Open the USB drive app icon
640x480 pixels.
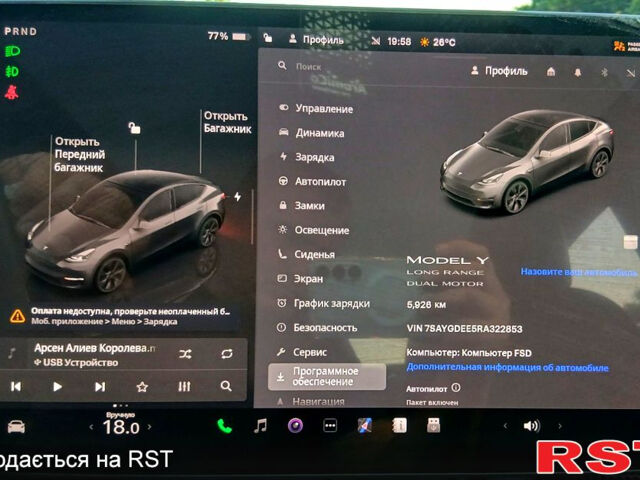point(433,425)
